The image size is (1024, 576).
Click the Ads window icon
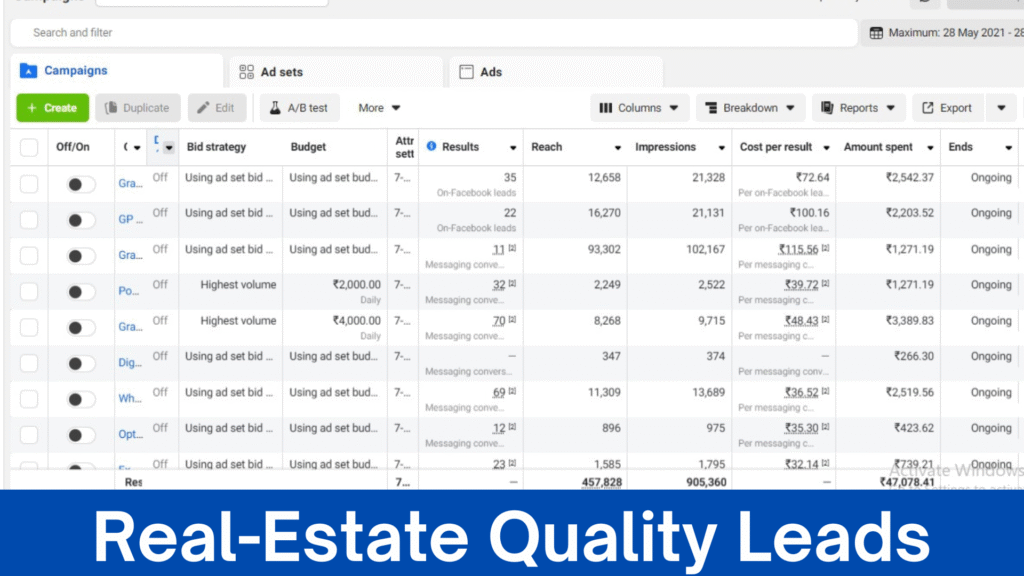tap(466, 72)
